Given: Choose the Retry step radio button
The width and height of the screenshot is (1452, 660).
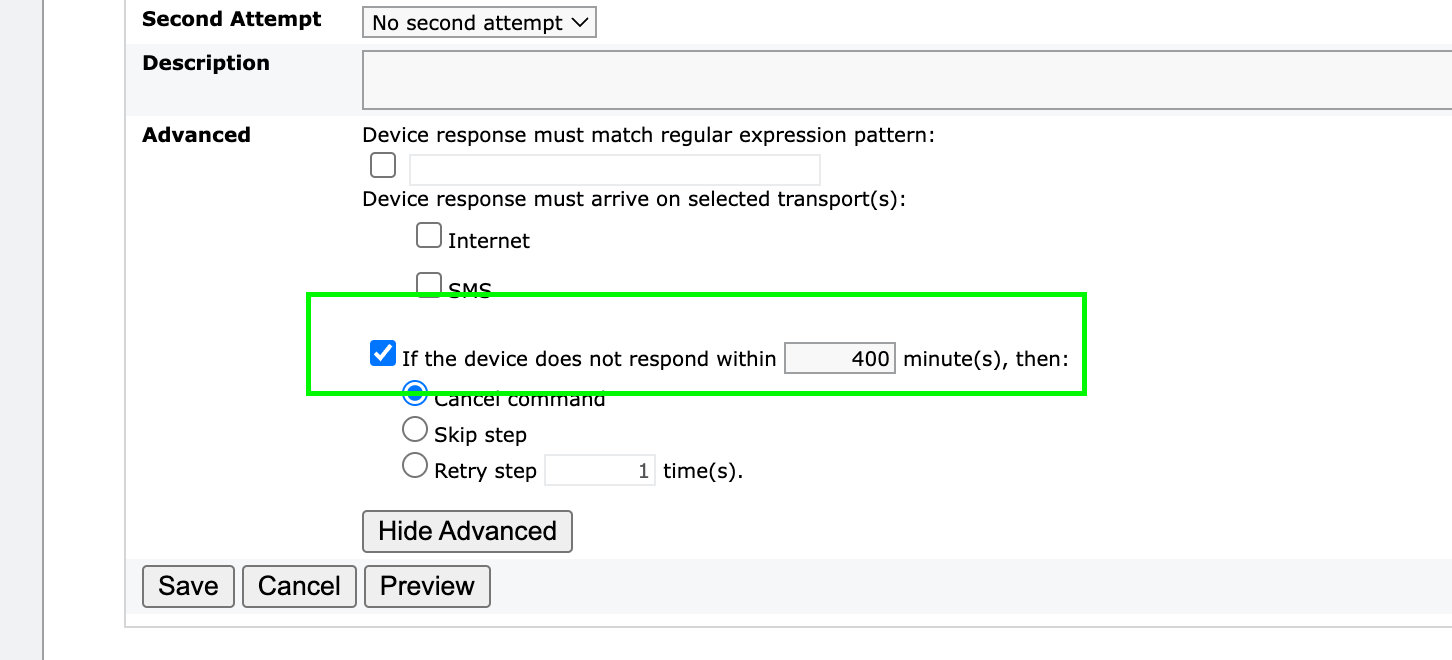Looking at the screenshot, I should pyautogui.click(x=415, y=465).
